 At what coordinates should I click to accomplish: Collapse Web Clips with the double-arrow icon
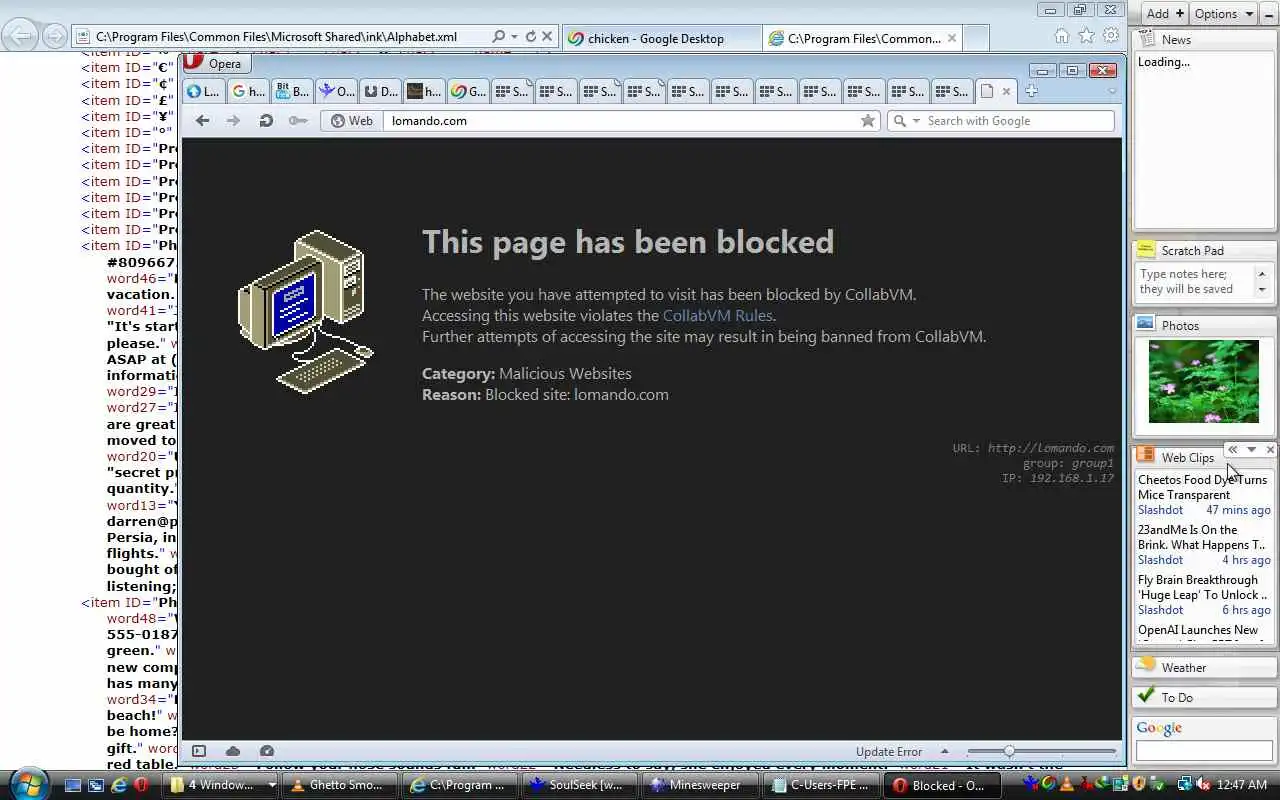click(1233, 450)
